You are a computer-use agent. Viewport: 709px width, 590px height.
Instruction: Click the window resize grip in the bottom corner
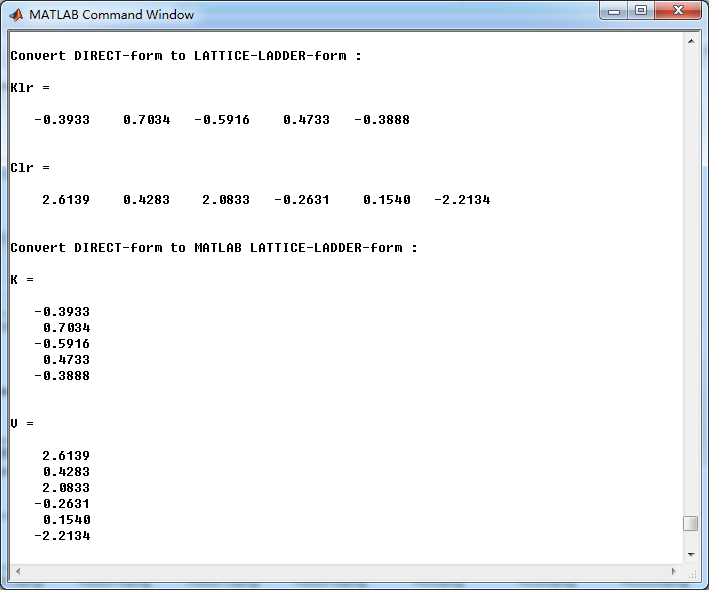coord(692,573)
